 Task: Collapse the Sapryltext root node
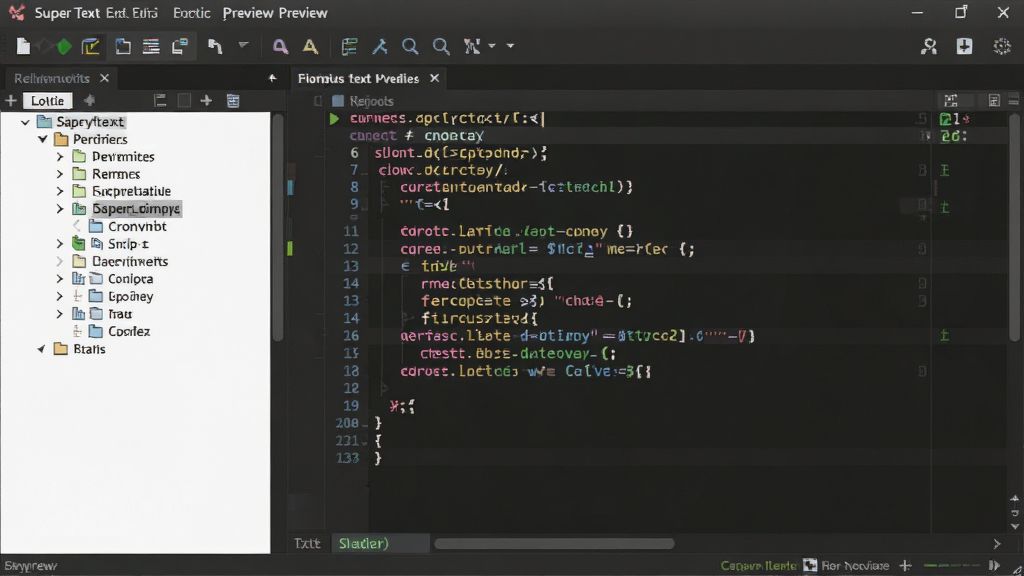pos(25,122)
